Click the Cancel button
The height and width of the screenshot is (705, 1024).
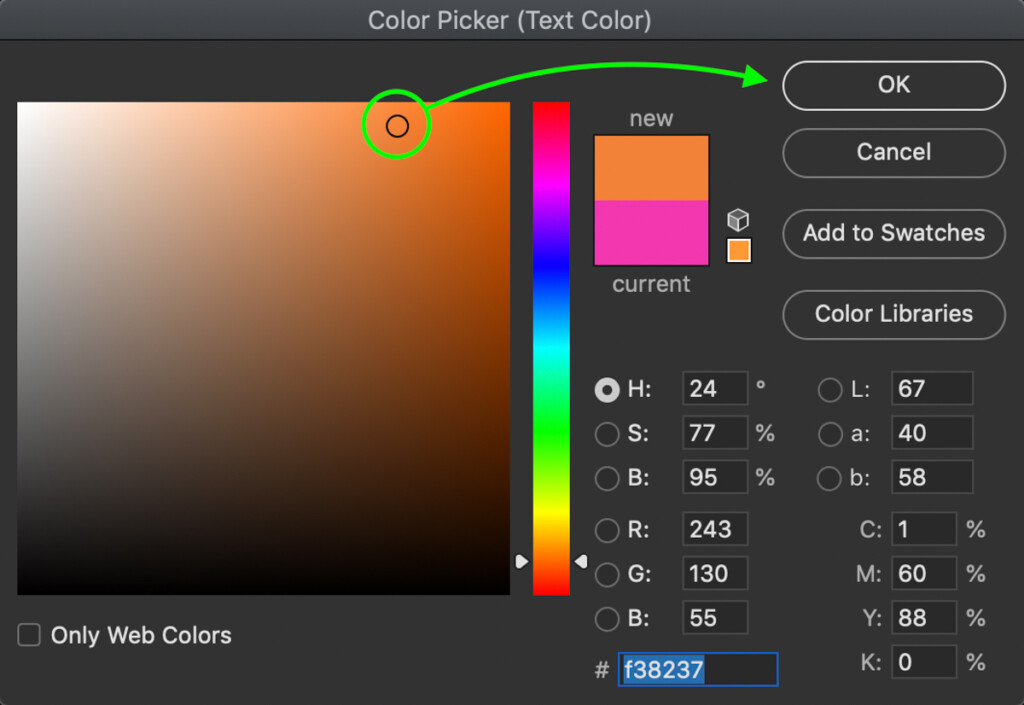(893, 152)
